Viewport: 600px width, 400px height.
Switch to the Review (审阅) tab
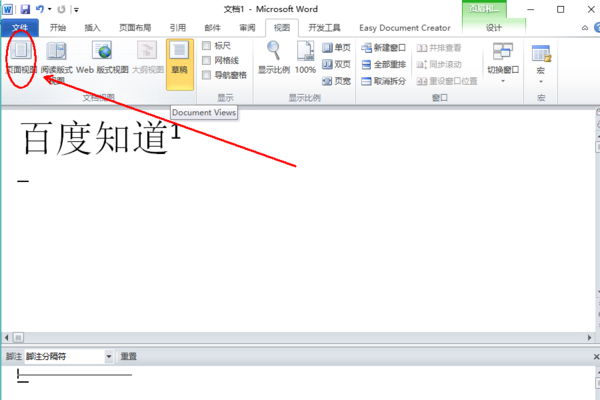coord(247,28)
